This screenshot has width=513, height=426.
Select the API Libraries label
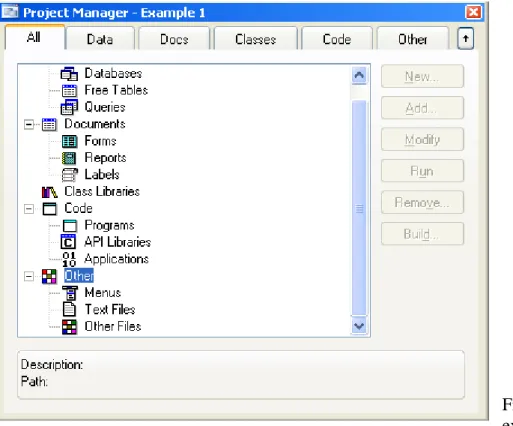(118, 242)
